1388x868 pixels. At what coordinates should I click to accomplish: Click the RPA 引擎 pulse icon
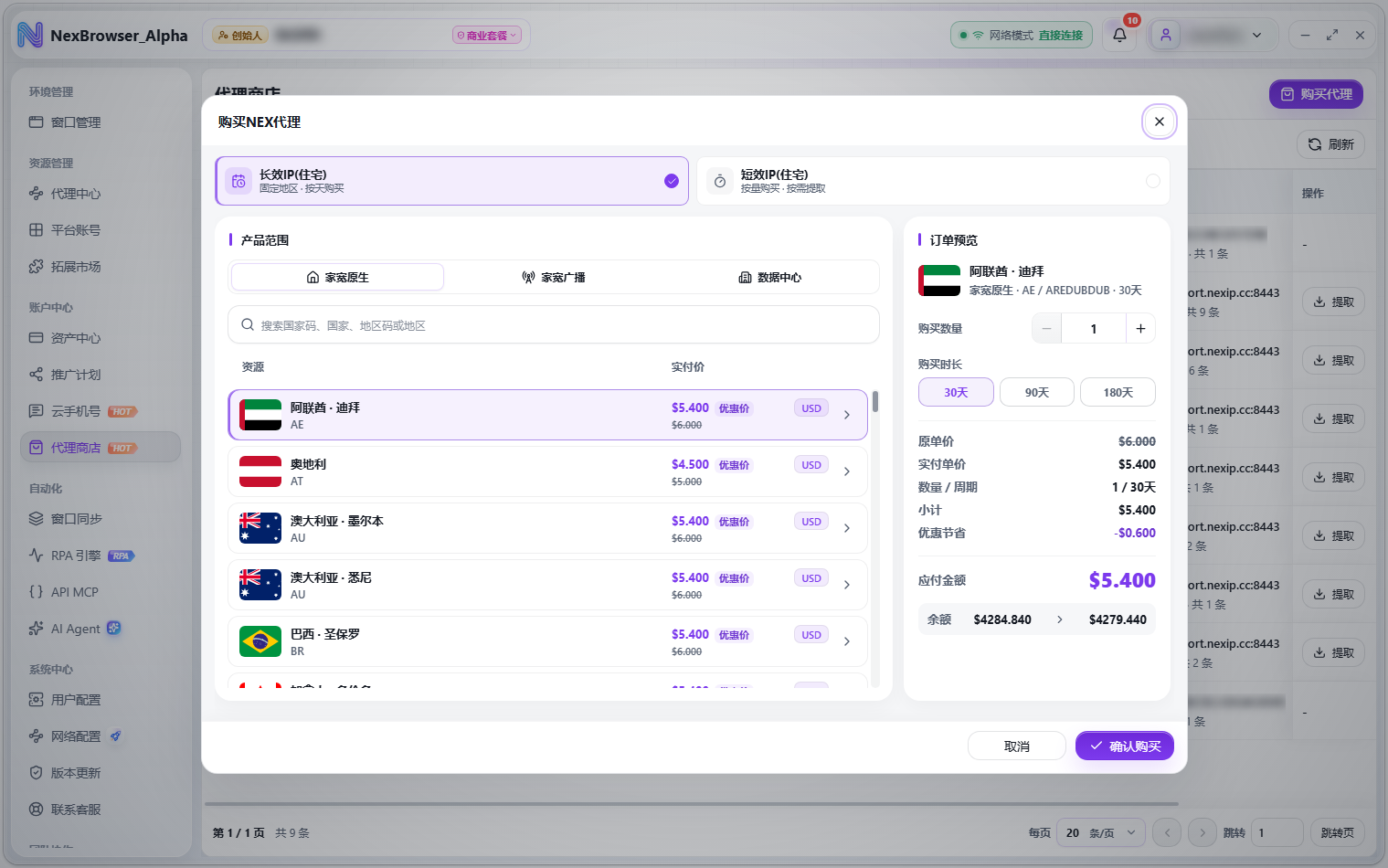point(37,556)
